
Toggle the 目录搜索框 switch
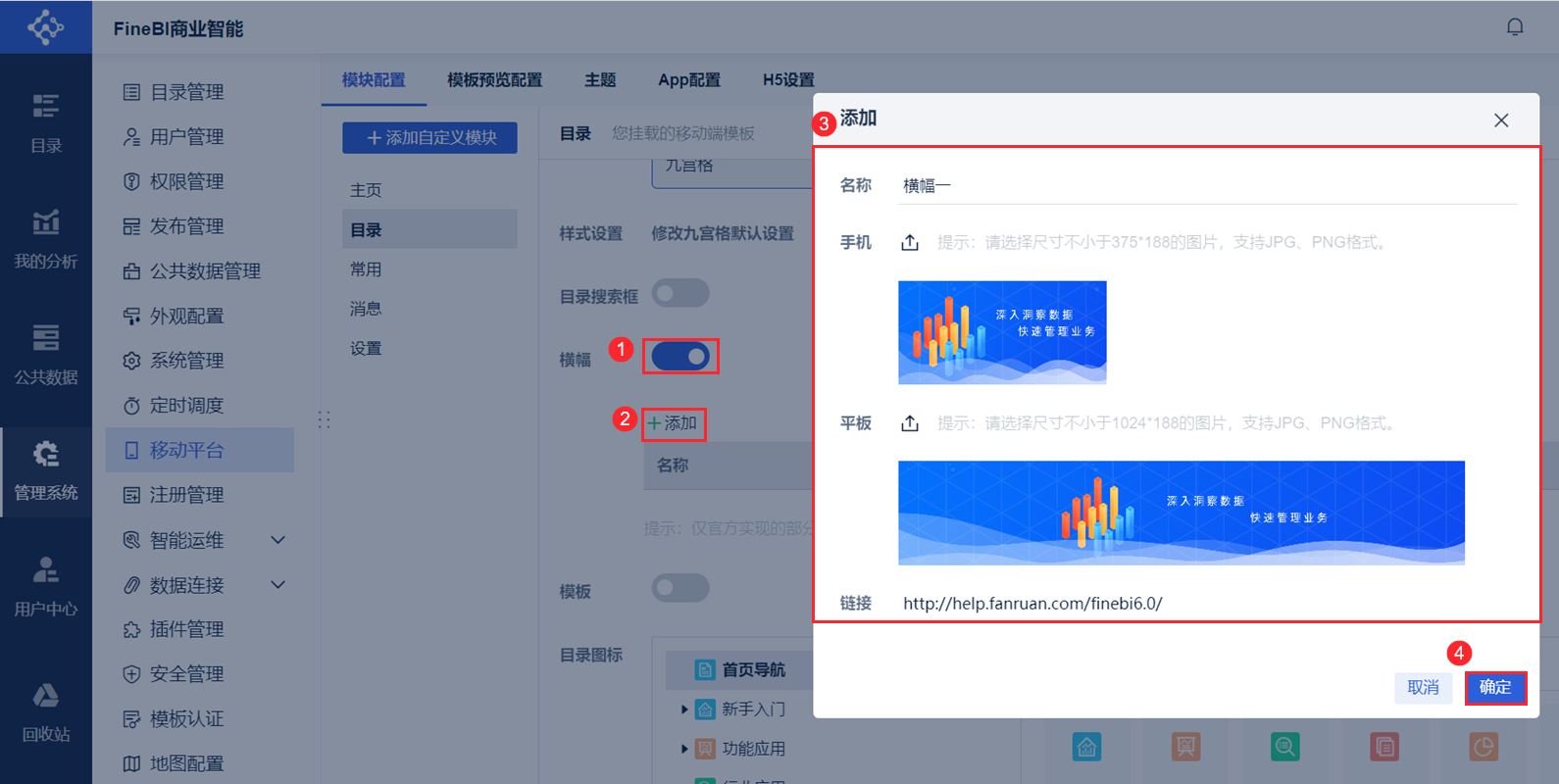point(680,293)
